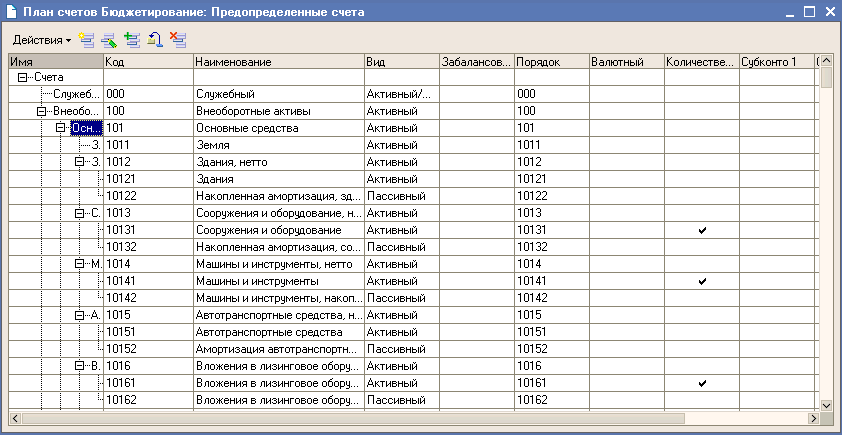Sort by the Имя column header
Screen dimensions: 842x435
56,62
